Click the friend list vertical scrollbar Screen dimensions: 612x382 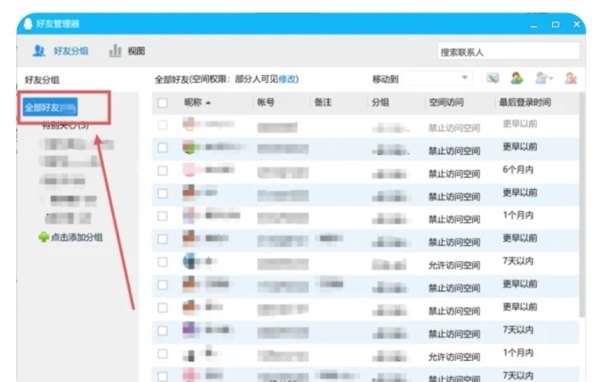[582, 204]
